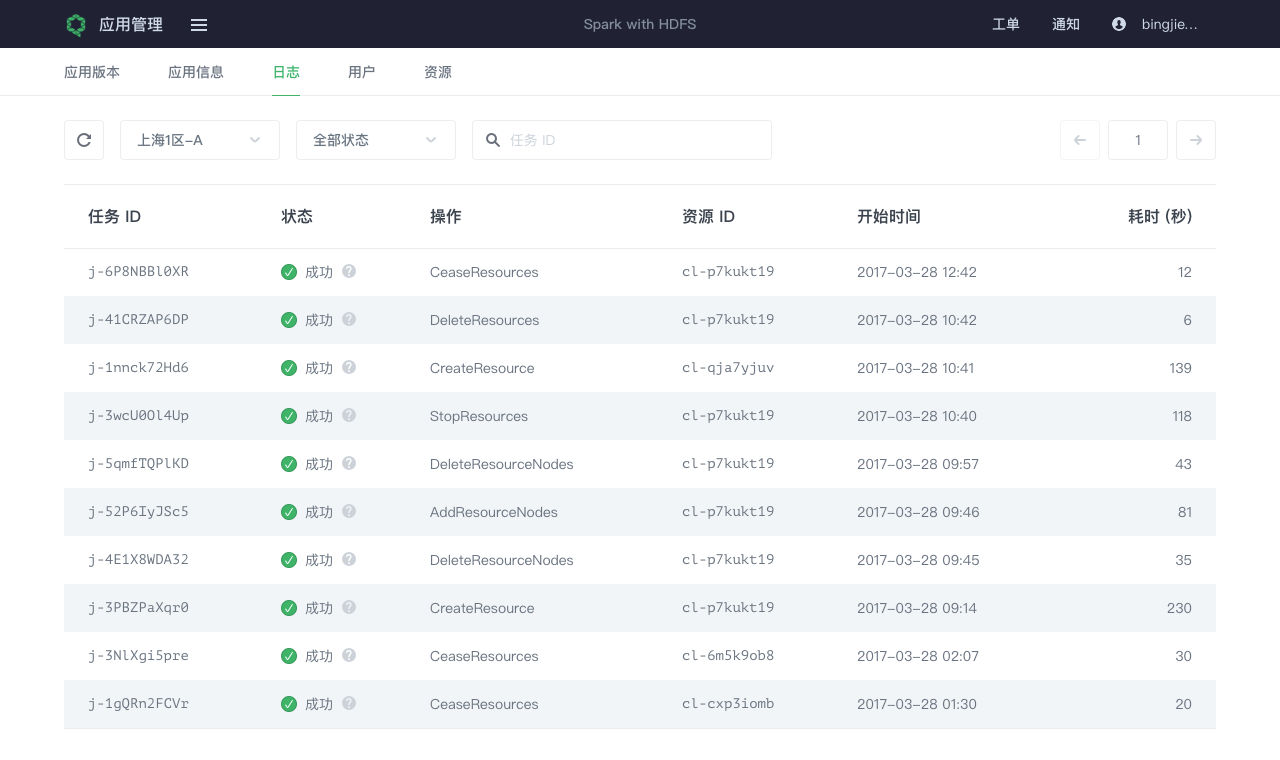Viewport: 1280px width, 760px height.
Task: Click the page number input box
Action: (1138, 140)
